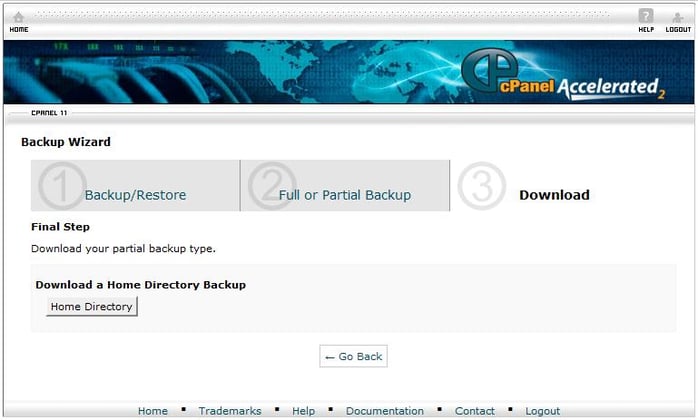Open the Help footer link
Viewport: 698px width, 420px height.
point(304,411)
